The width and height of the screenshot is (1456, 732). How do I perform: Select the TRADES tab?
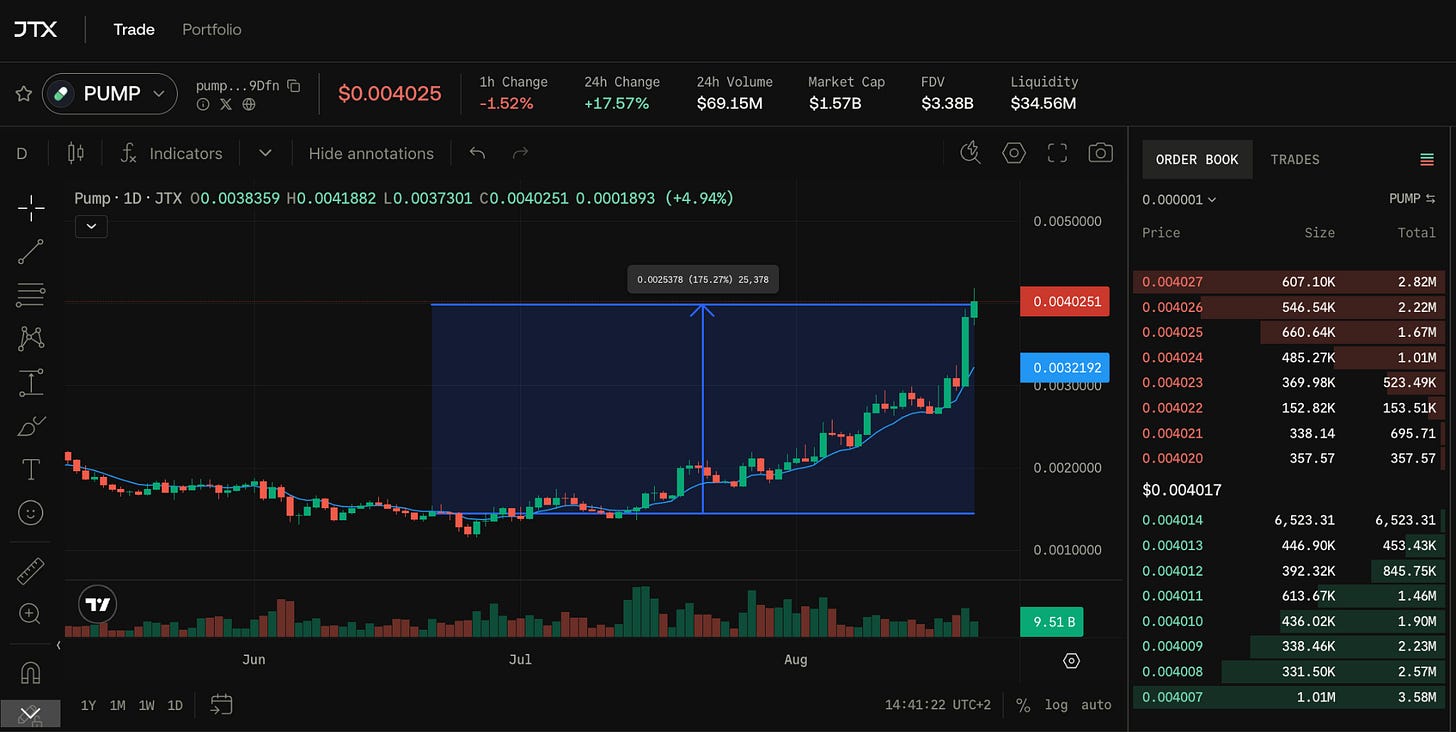click(1295, 159)
